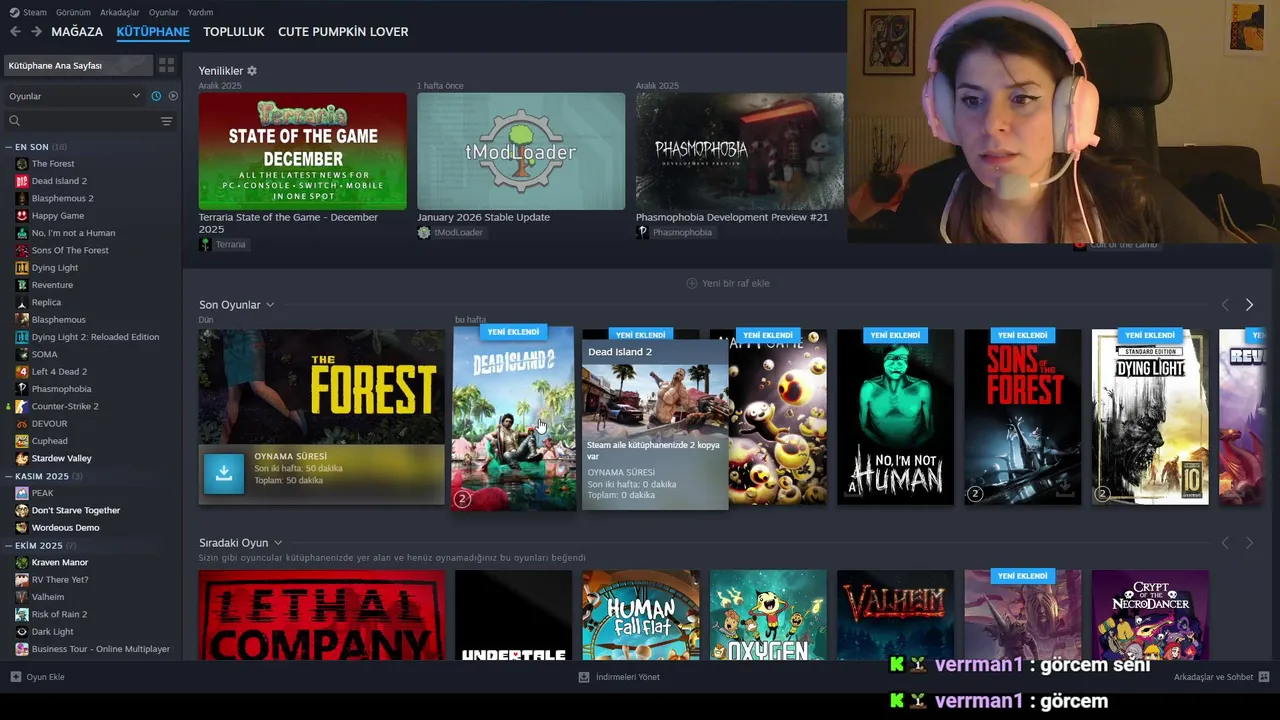Open January 2026 Stable Update news
This screenshot has height=720, width=1280.
[x=521, y=151]
